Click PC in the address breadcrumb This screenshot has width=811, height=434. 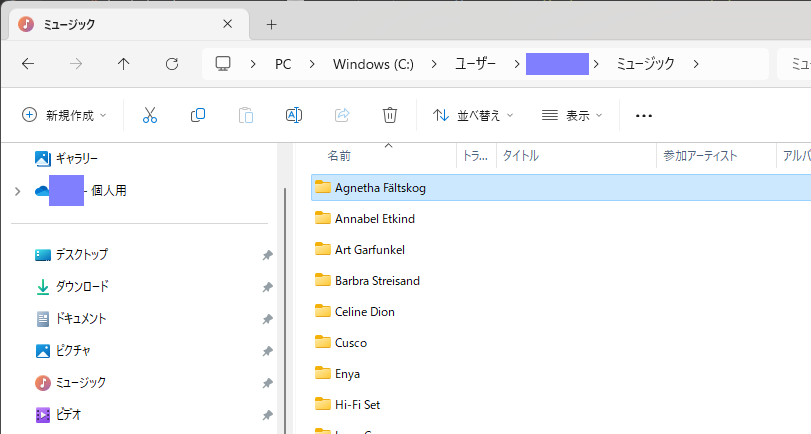click(x=283, y=64)
